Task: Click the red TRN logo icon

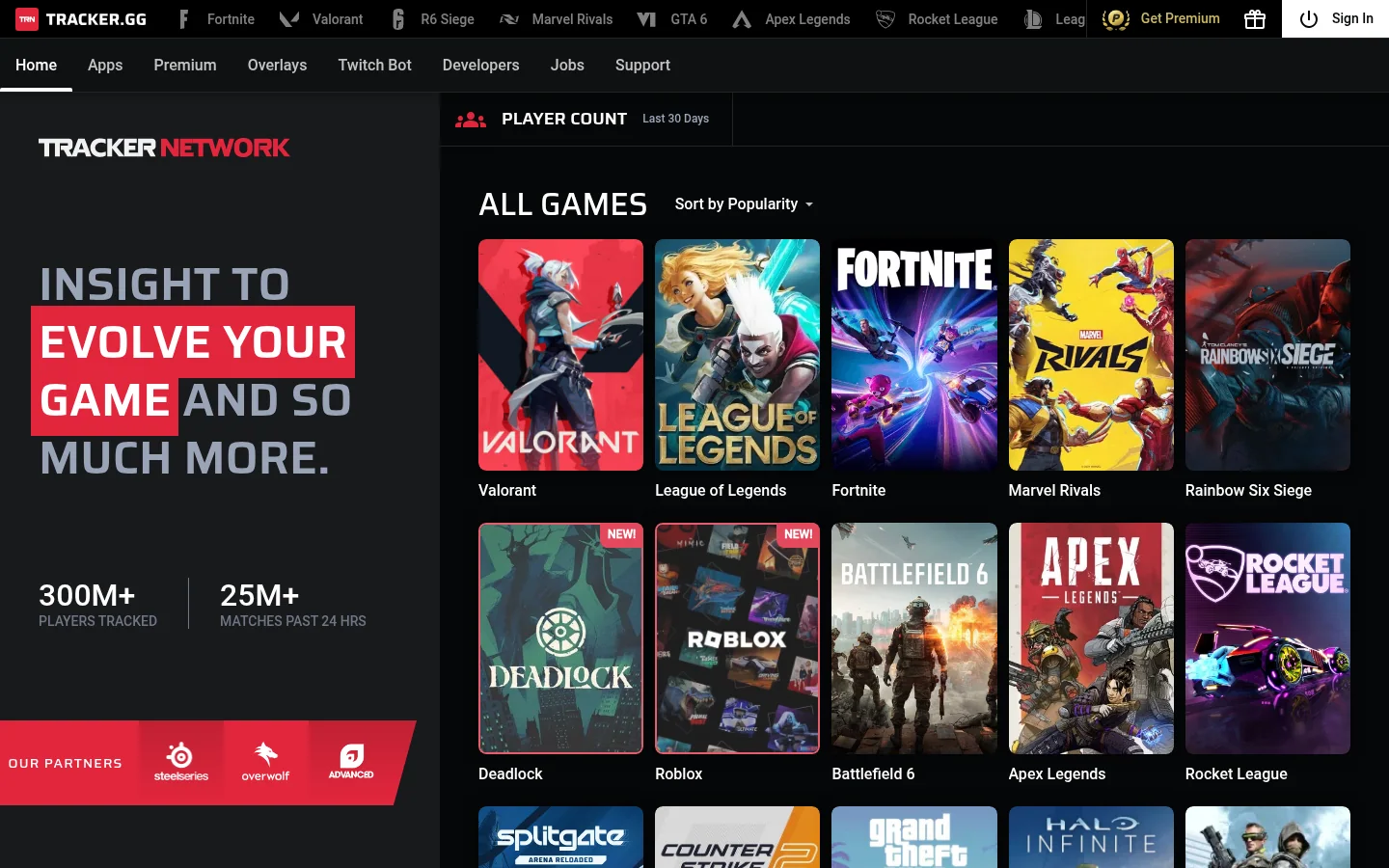Action: 27,19
